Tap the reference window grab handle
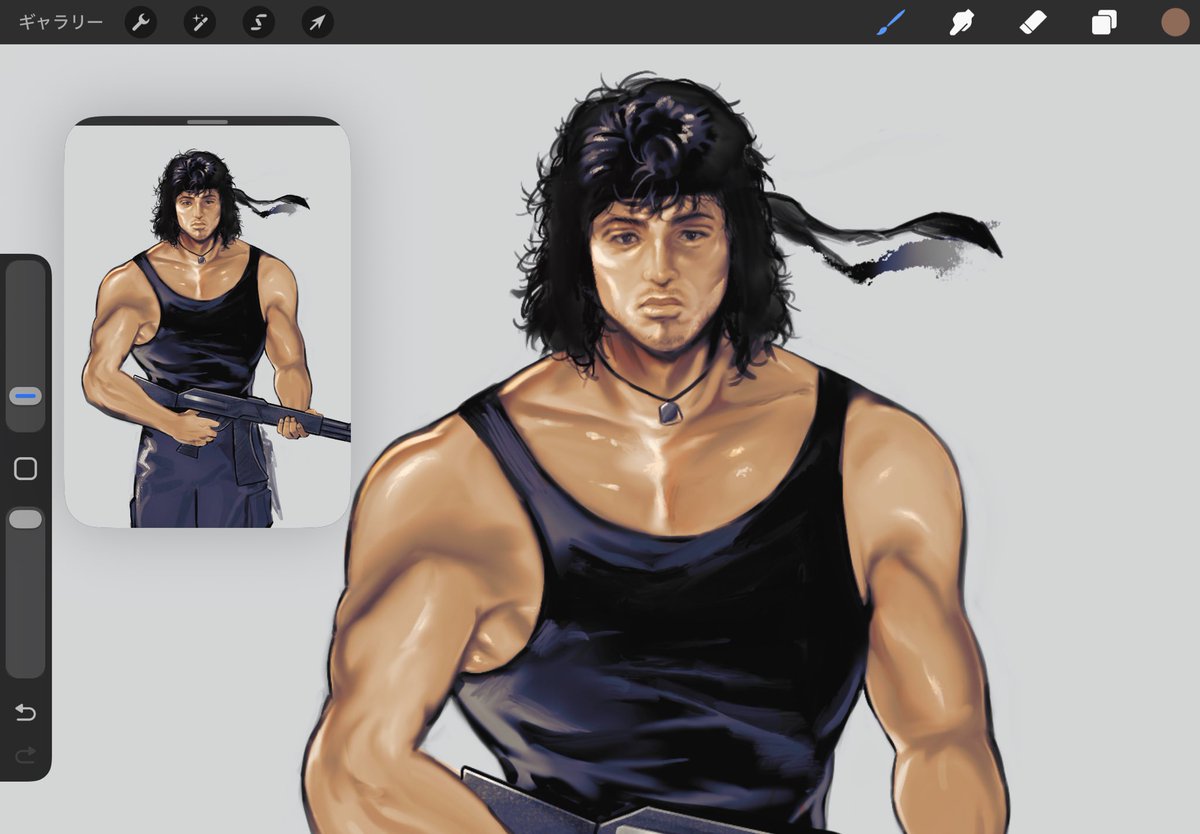The width and height of the screenshot is (1200, 834). pyautogui.click(x=207, y=122)
